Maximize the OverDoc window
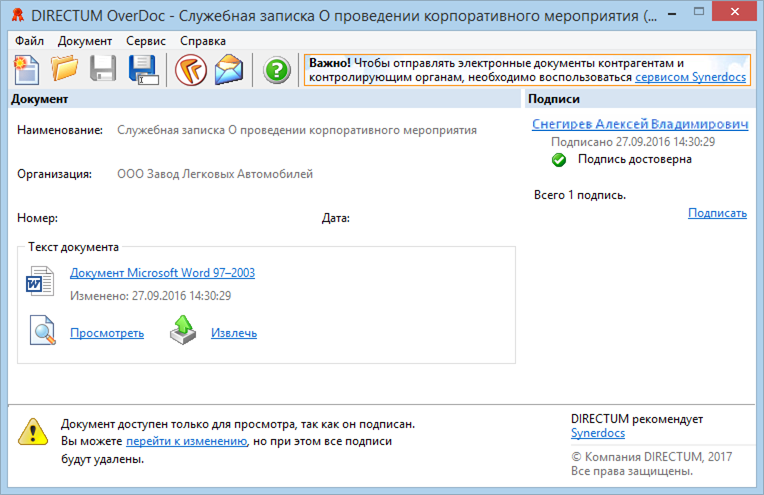 699,12
